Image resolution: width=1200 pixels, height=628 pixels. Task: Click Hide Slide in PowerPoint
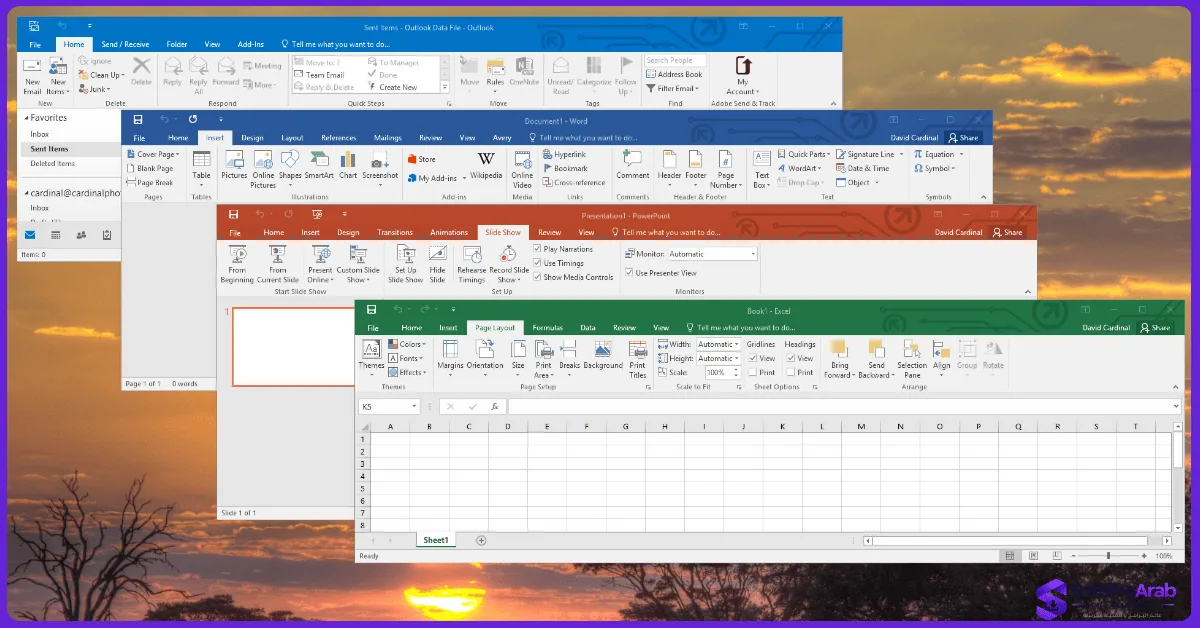coord(437,264)
